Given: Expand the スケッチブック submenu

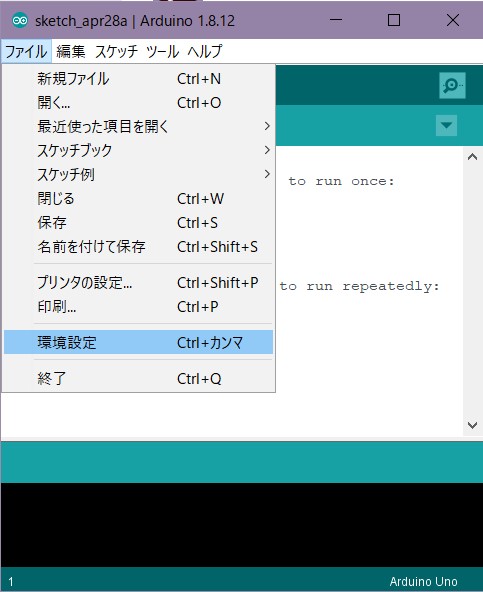Looking at the screenshot, I should click(138, 150).
